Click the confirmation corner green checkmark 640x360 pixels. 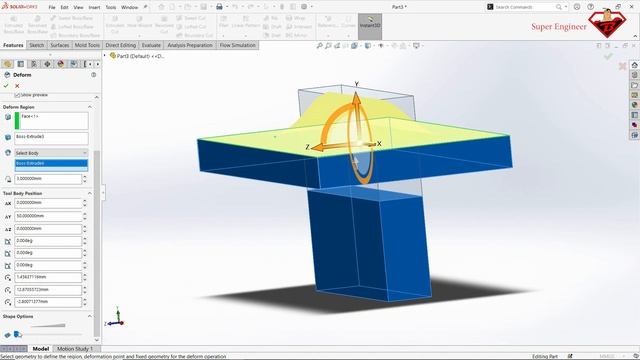point(608,56)
